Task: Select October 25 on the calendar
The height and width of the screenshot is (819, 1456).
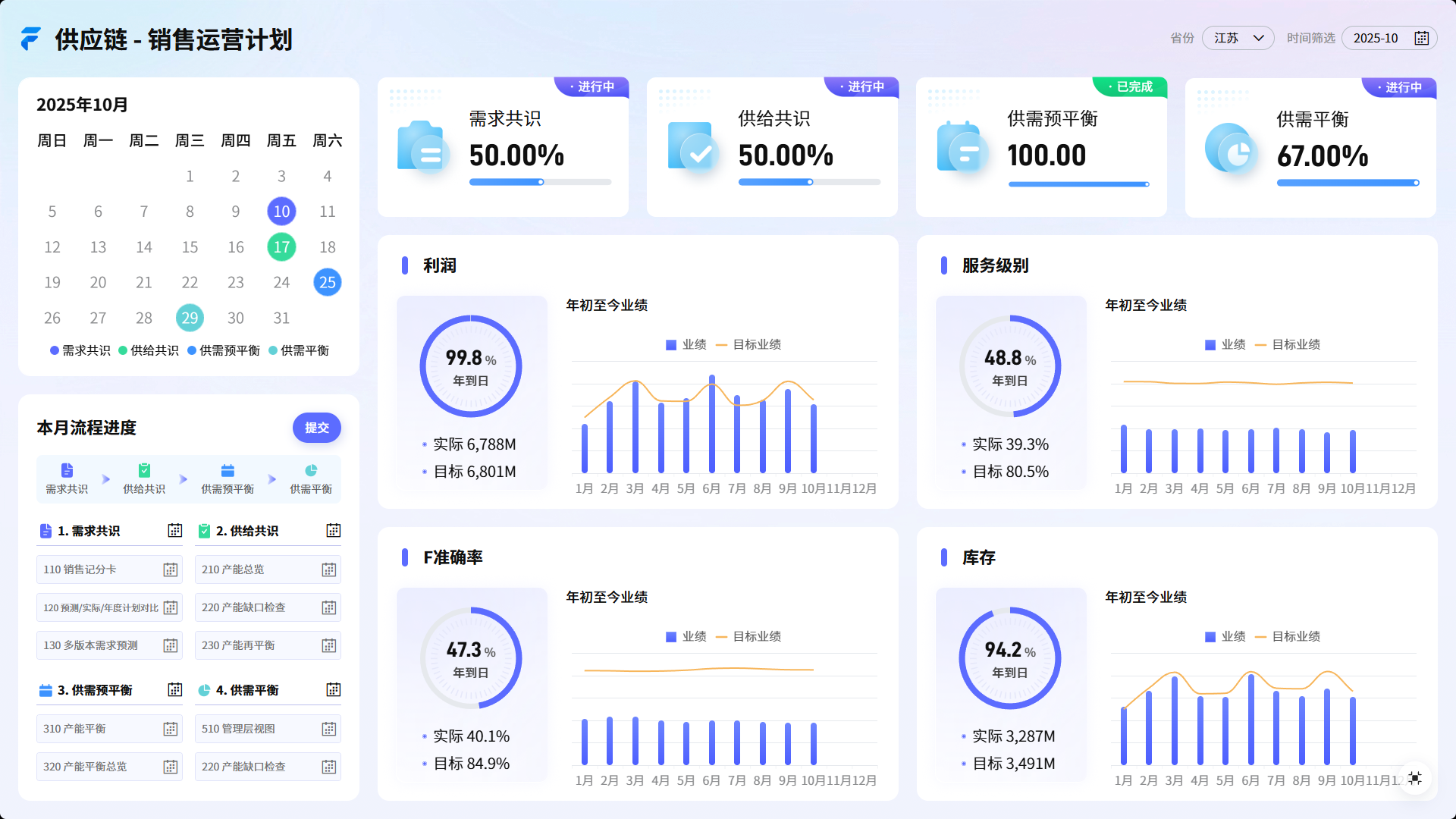Action: (x=328, y=282)
